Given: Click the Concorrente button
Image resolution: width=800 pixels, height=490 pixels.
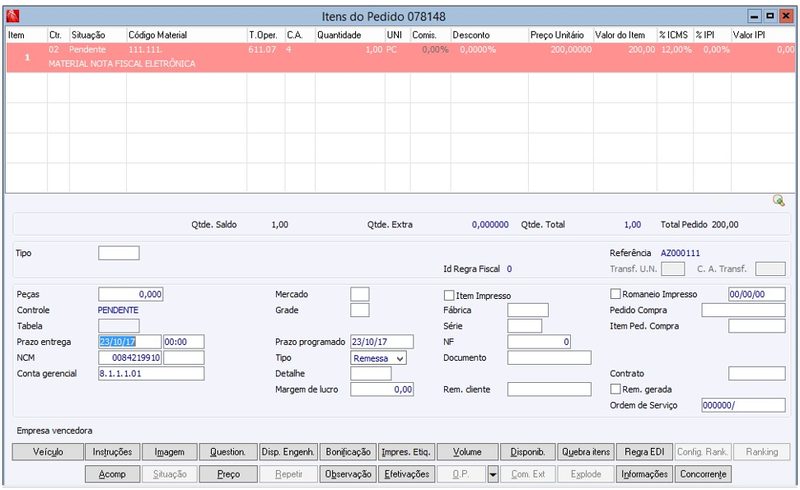Looking at the screenshot, I should 703,474.
